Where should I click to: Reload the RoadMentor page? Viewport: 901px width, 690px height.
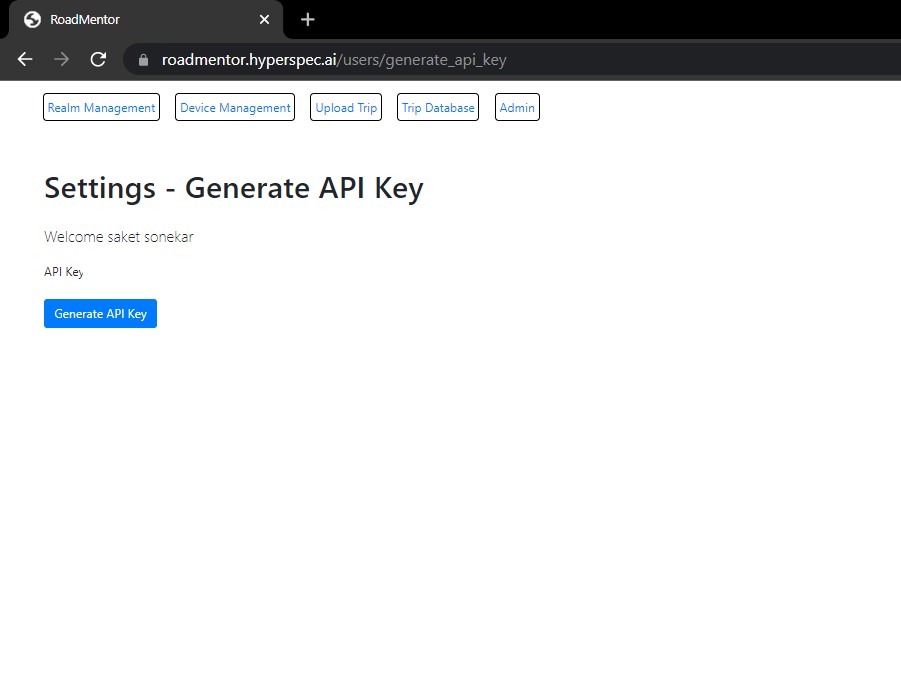pos(98,59)
